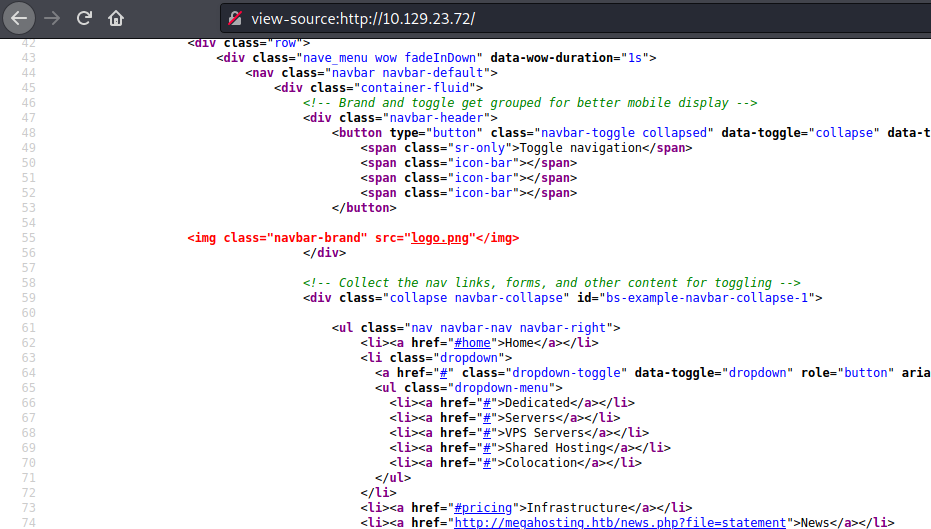This screenshot has width=931, height=529.
Task: Reload the page with the refresh icon
Action: (84, 18)
